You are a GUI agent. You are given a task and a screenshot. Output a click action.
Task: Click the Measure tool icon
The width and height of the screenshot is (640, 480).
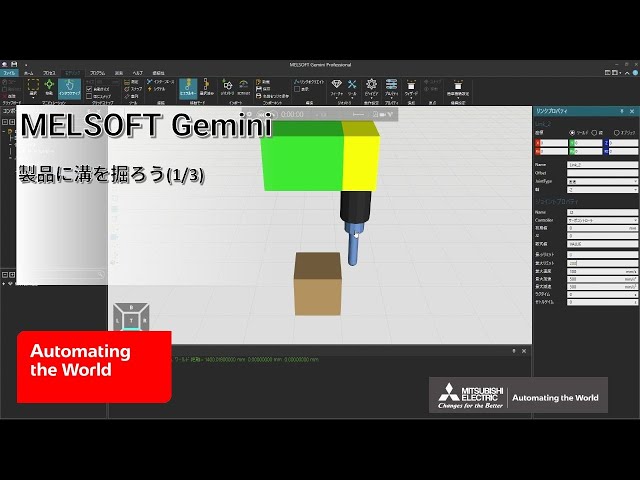(127, 82)
